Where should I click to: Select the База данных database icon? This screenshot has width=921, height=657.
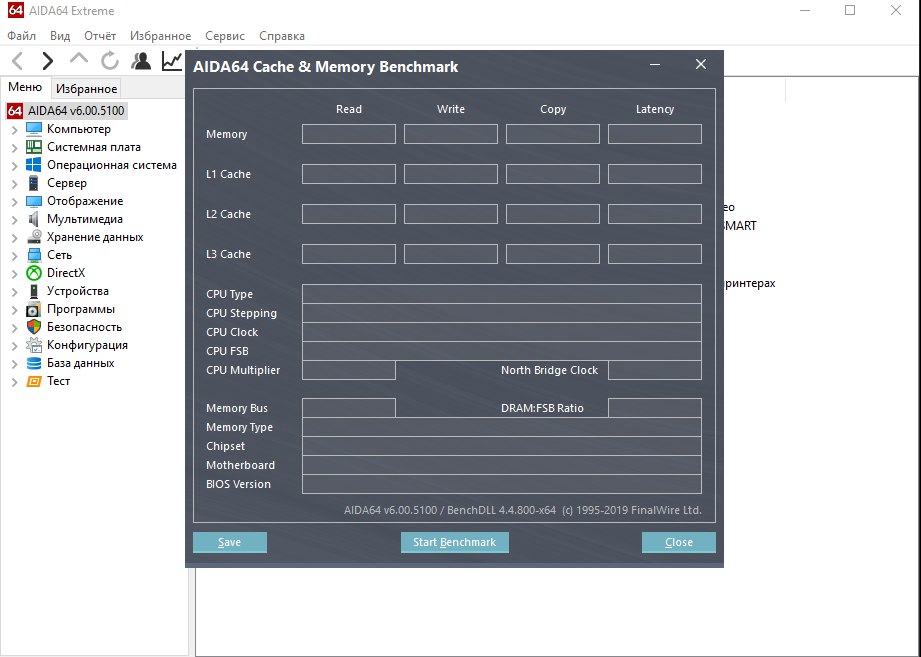34,363
